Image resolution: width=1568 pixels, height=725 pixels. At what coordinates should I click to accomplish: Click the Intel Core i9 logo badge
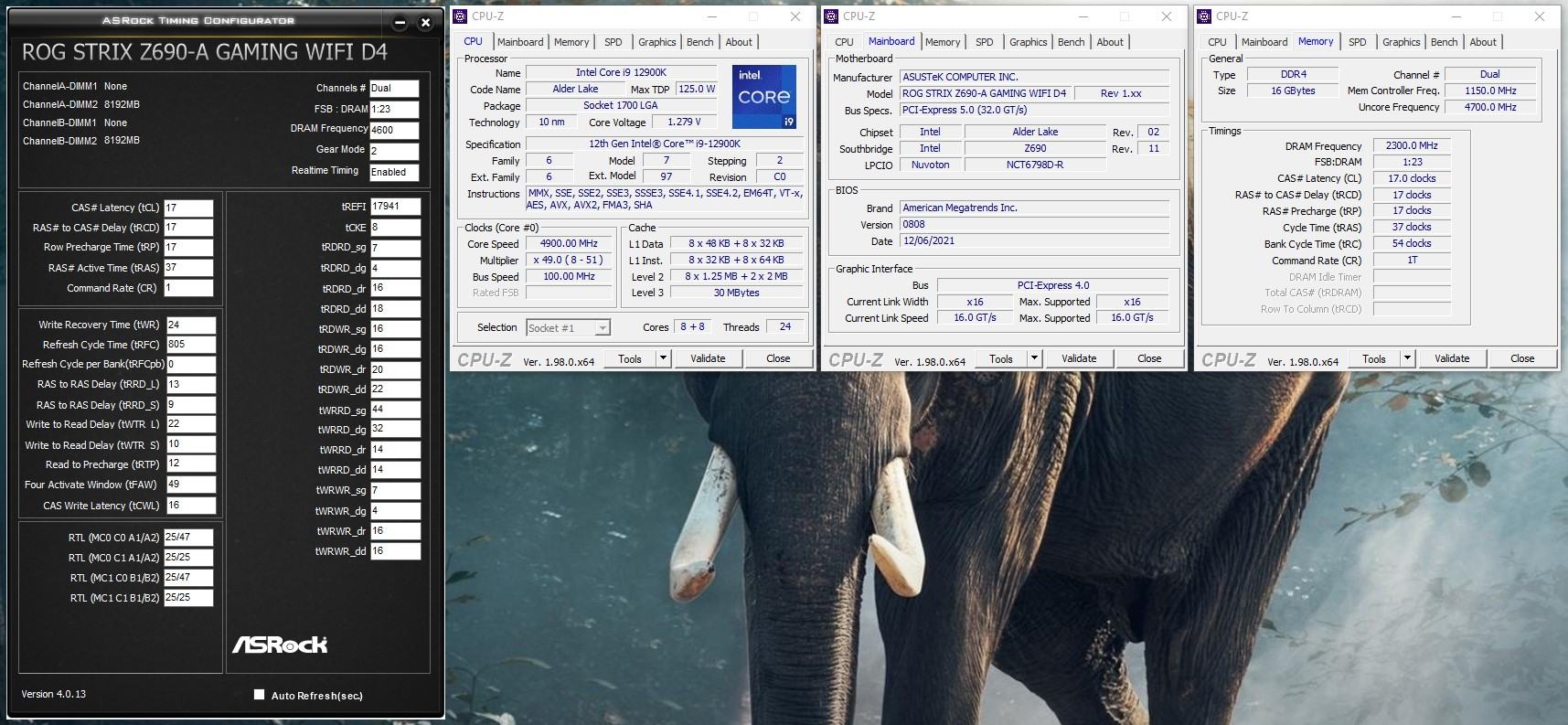763,96
